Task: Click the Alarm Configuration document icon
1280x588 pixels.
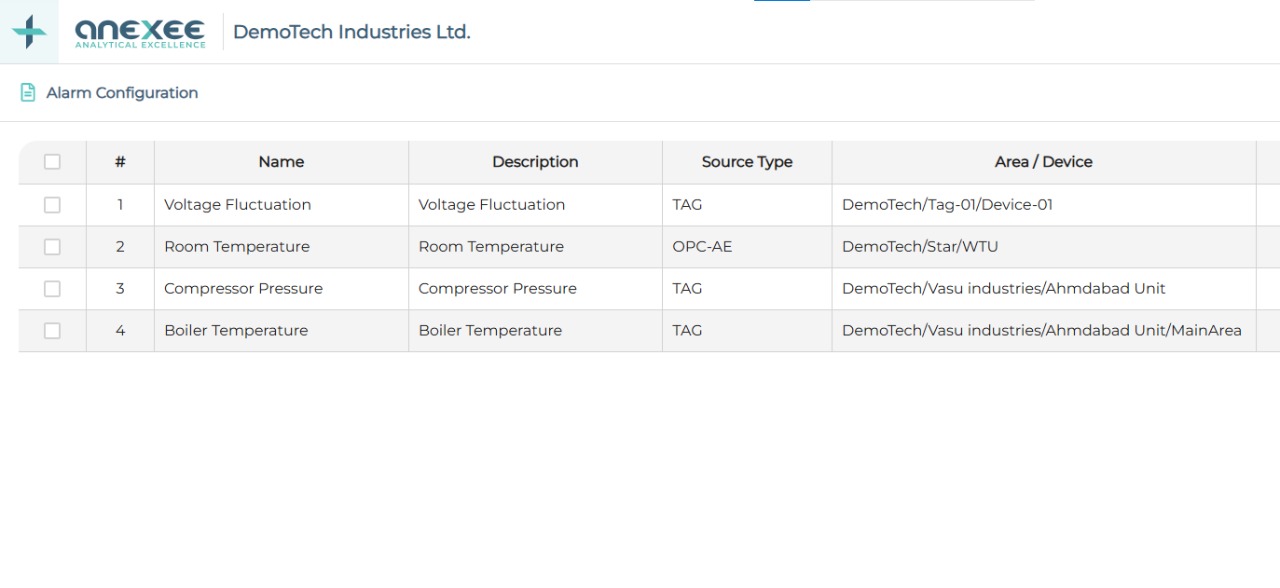Action: [x=28, y=93]
